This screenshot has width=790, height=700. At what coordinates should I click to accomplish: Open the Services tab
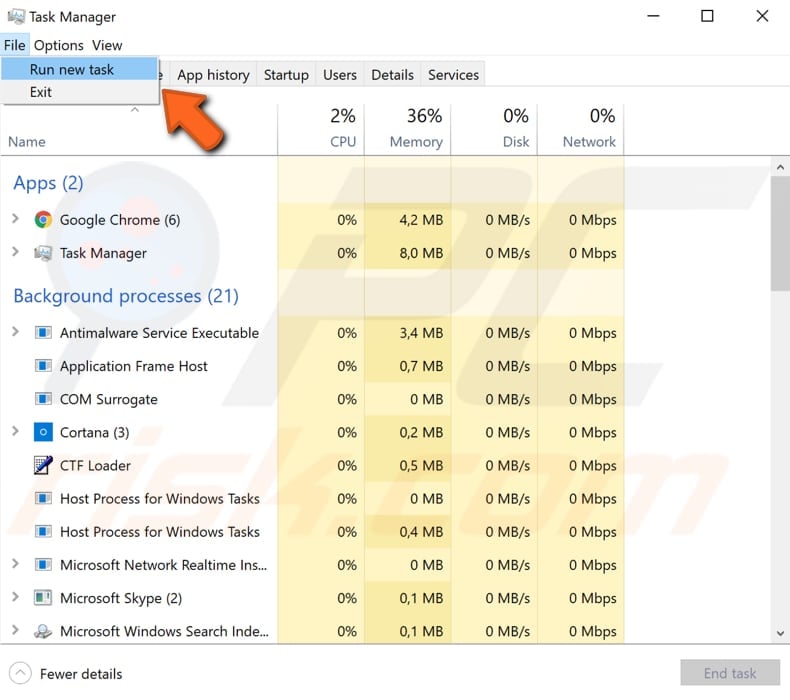pyautogui.click(x=453, y=75)
